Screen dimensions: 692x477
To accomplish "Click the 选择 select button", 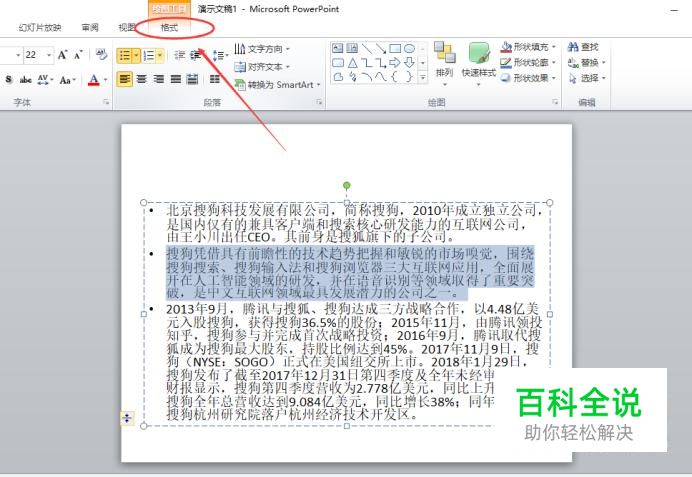I will coord(587,79).
